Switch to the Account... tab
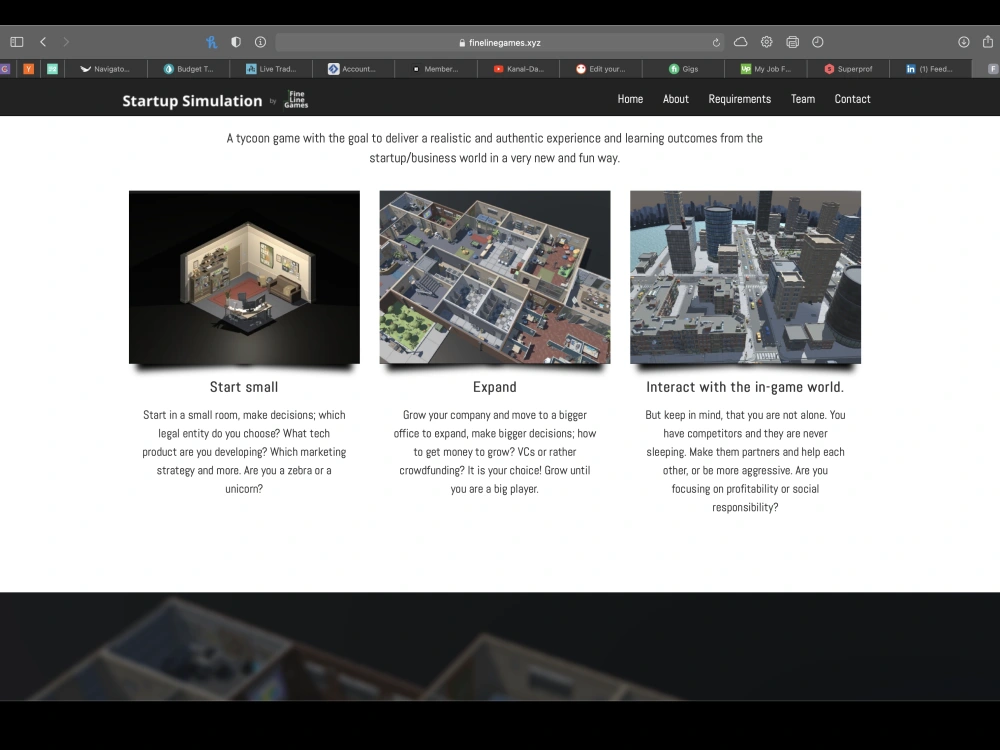The image size is (1000, 750). [353, 69]
